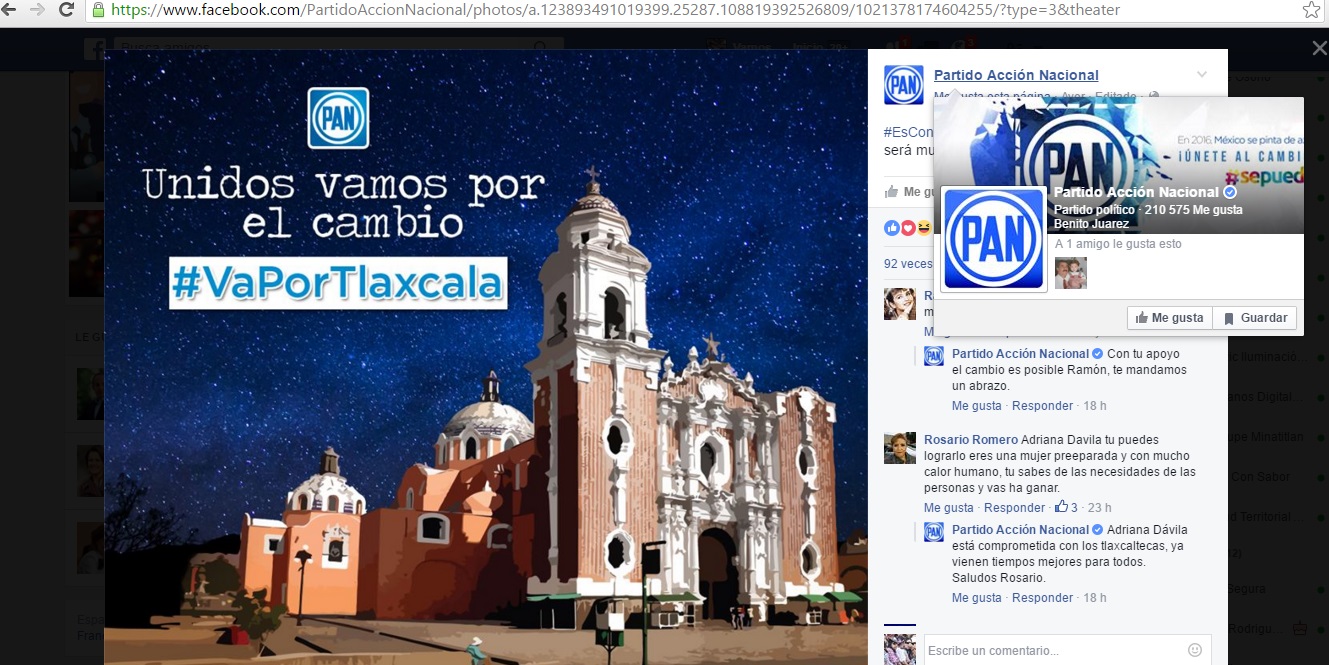Click the #EsCon hashtag in post text
Screen dimensions: 1329x665
tap(907, 132)
